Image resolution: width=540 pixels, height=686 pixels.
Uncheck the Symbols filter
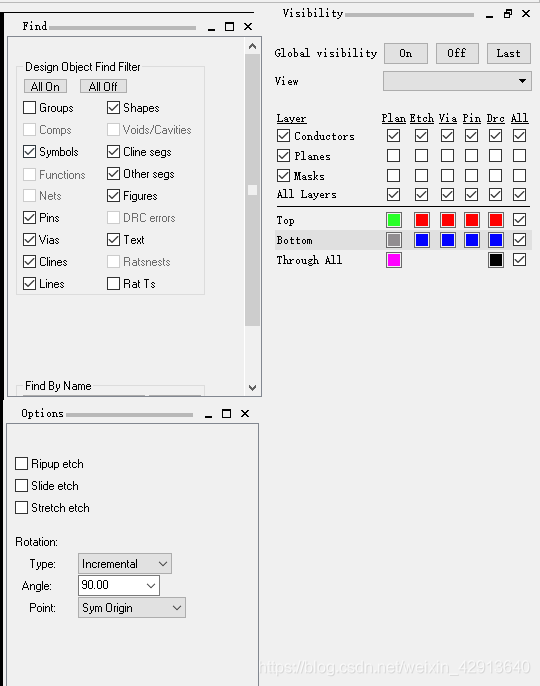coord(29,152)
